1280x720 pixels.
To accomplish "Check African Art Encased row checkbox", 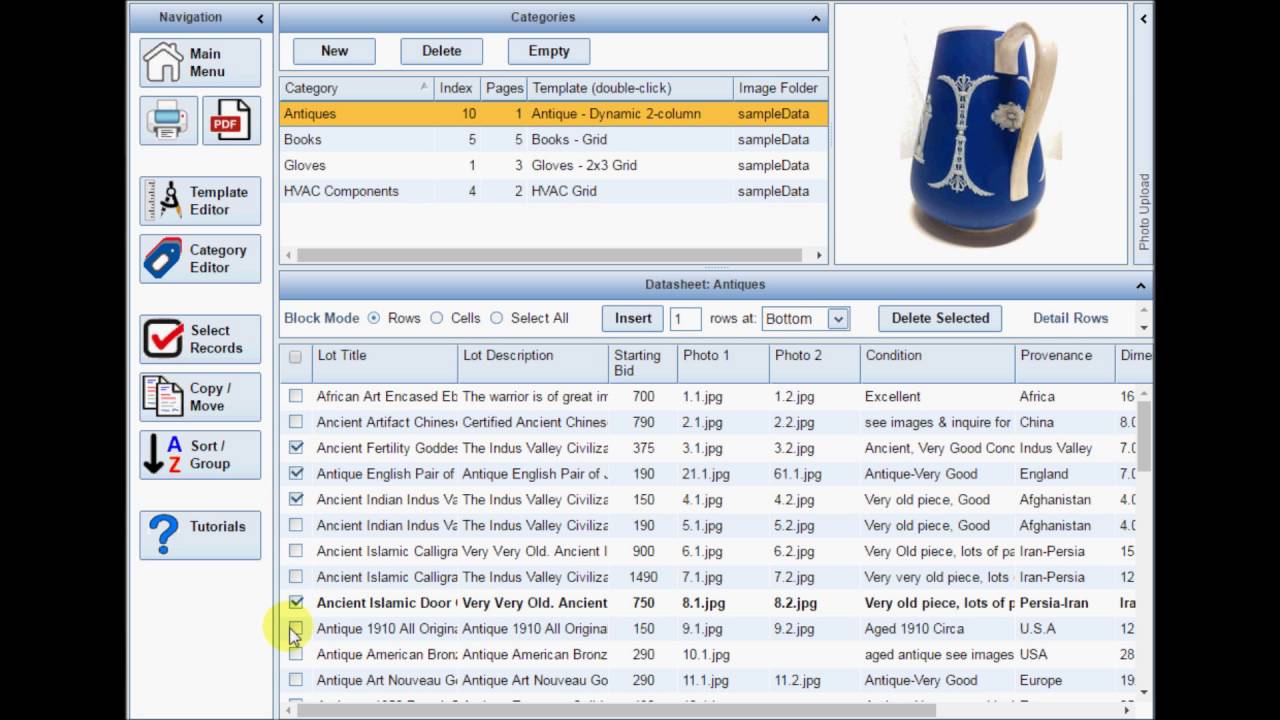I will pyautogui.click(x=296, y=396).
